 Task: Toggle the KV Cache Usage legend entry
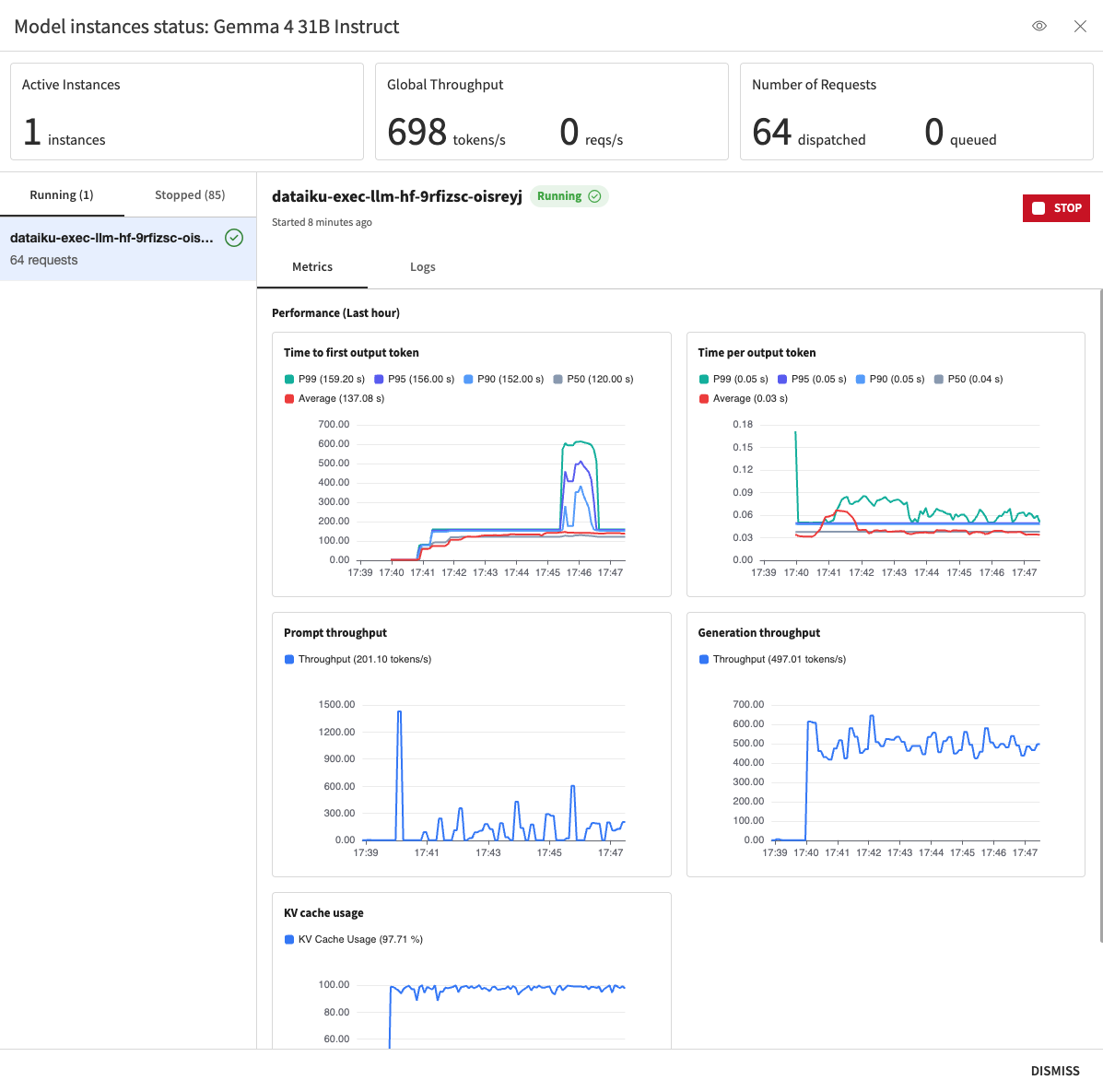click(x=353, y=939)
